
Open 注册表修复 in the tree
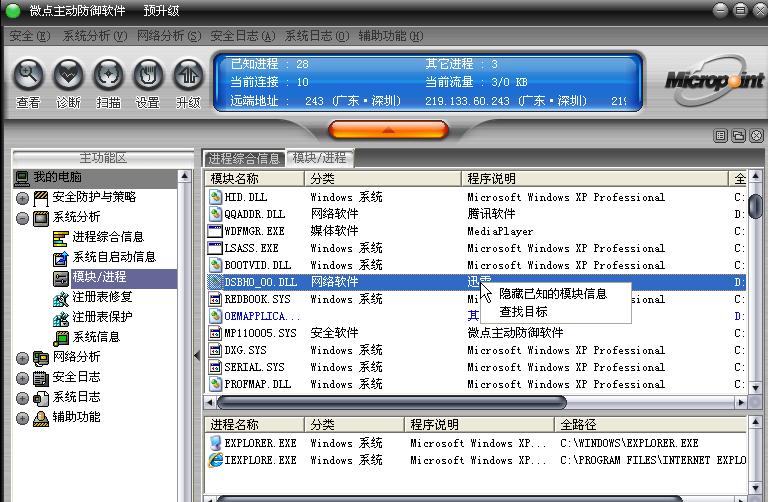pos(102,297)
